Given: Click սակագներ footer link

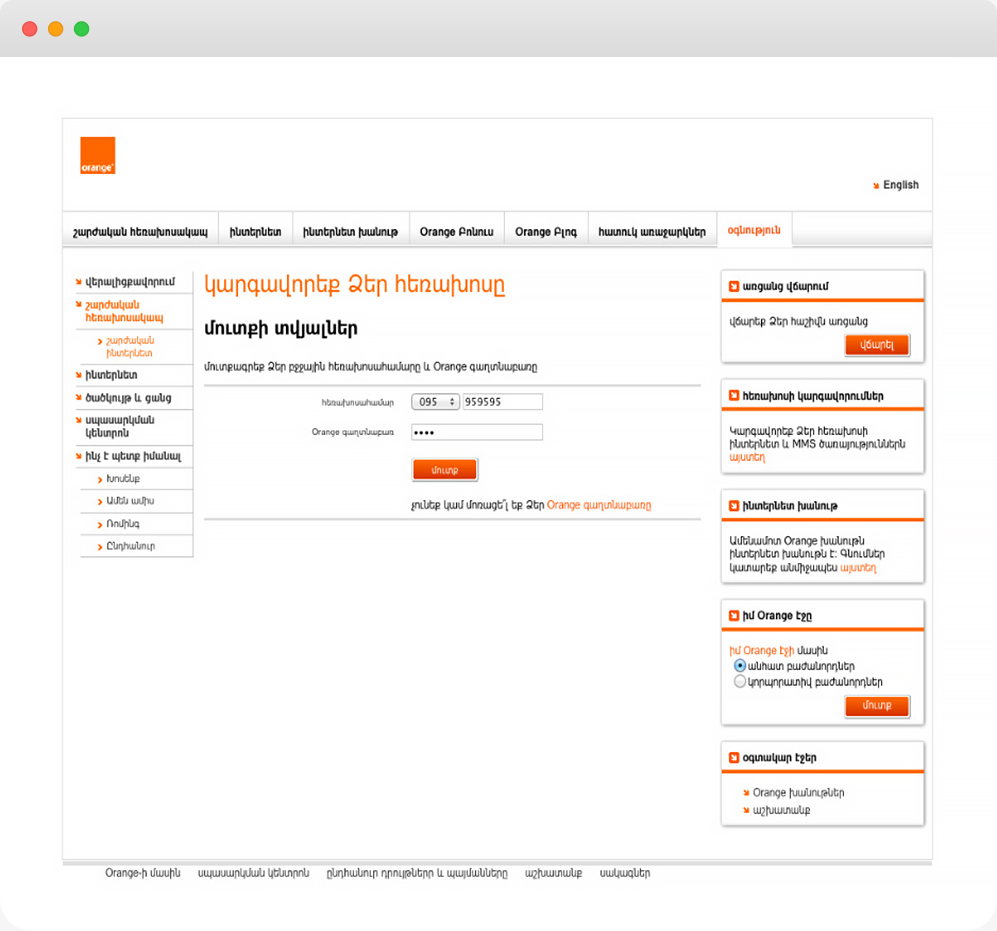Looking at the screenshot, I should click(625, 873).
